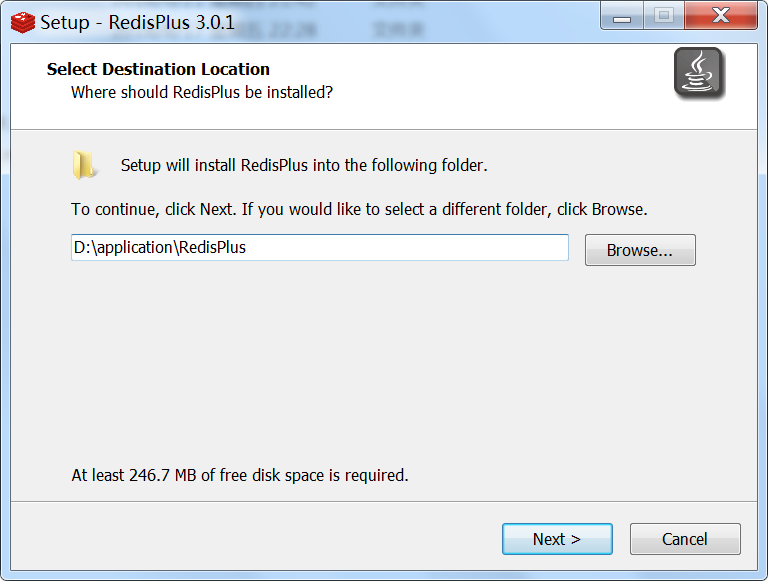Click the 'Setup - RedisPlus 3.0.1' title text
Screen dimensions: 768x581
[x=138, y=23]
